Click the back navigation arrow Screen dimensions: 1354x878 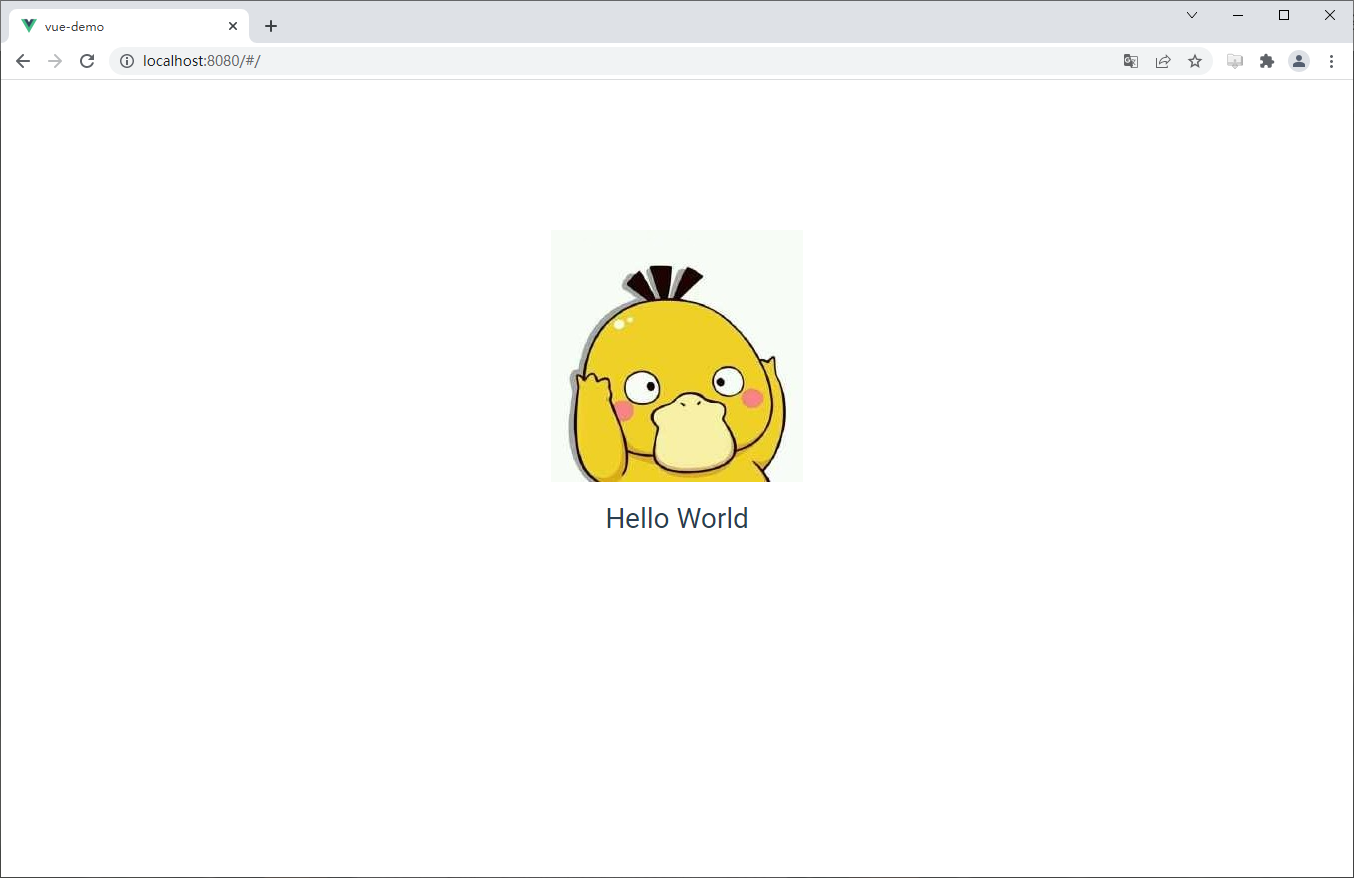click(23, 60)
